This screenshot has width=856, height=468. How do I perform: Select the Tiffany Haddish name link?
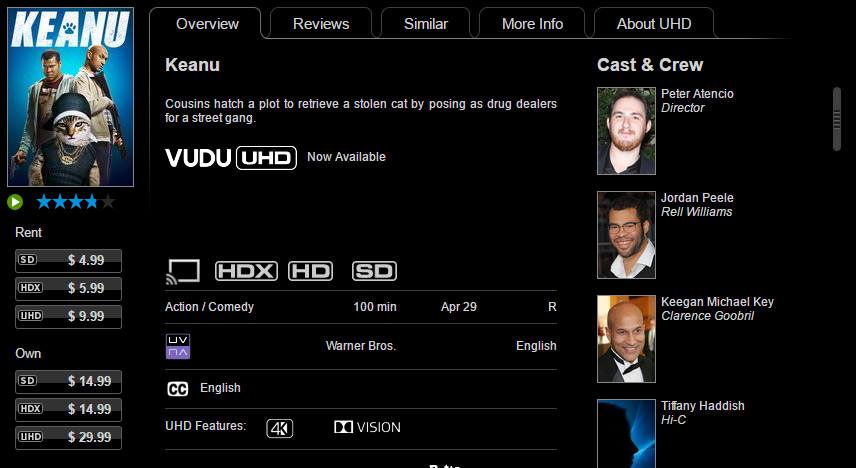[x=703, y=406]
